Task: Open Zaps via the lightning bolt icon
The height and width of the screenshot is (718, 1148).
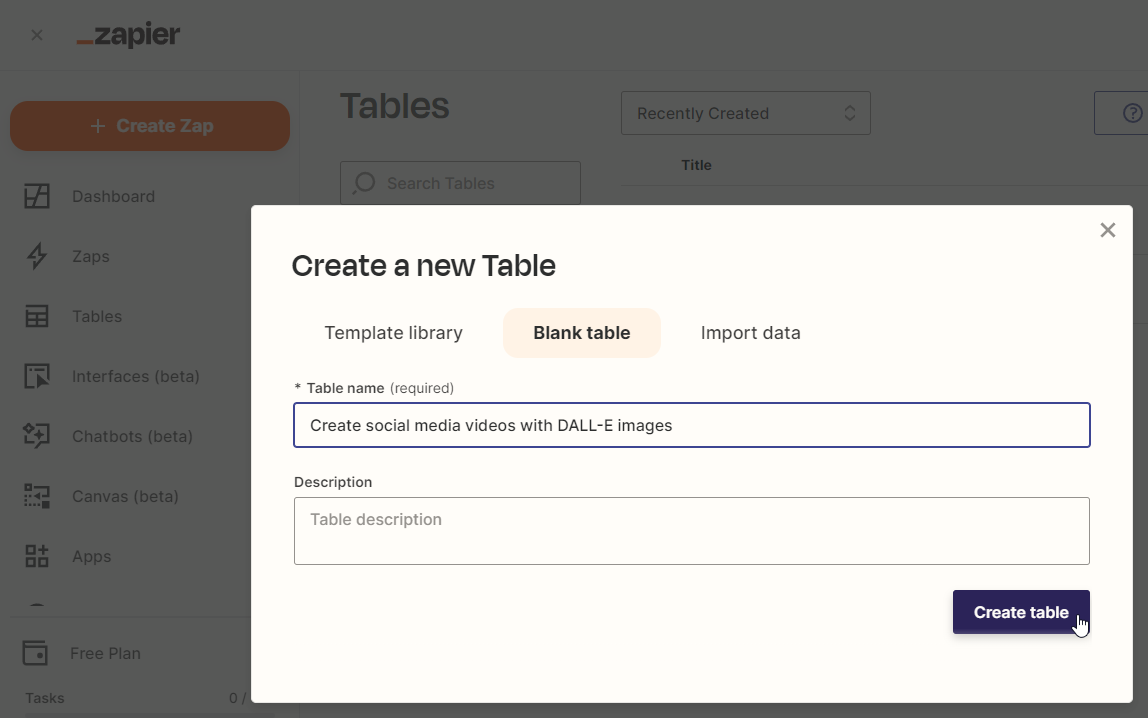Action: tap(37, 256)
